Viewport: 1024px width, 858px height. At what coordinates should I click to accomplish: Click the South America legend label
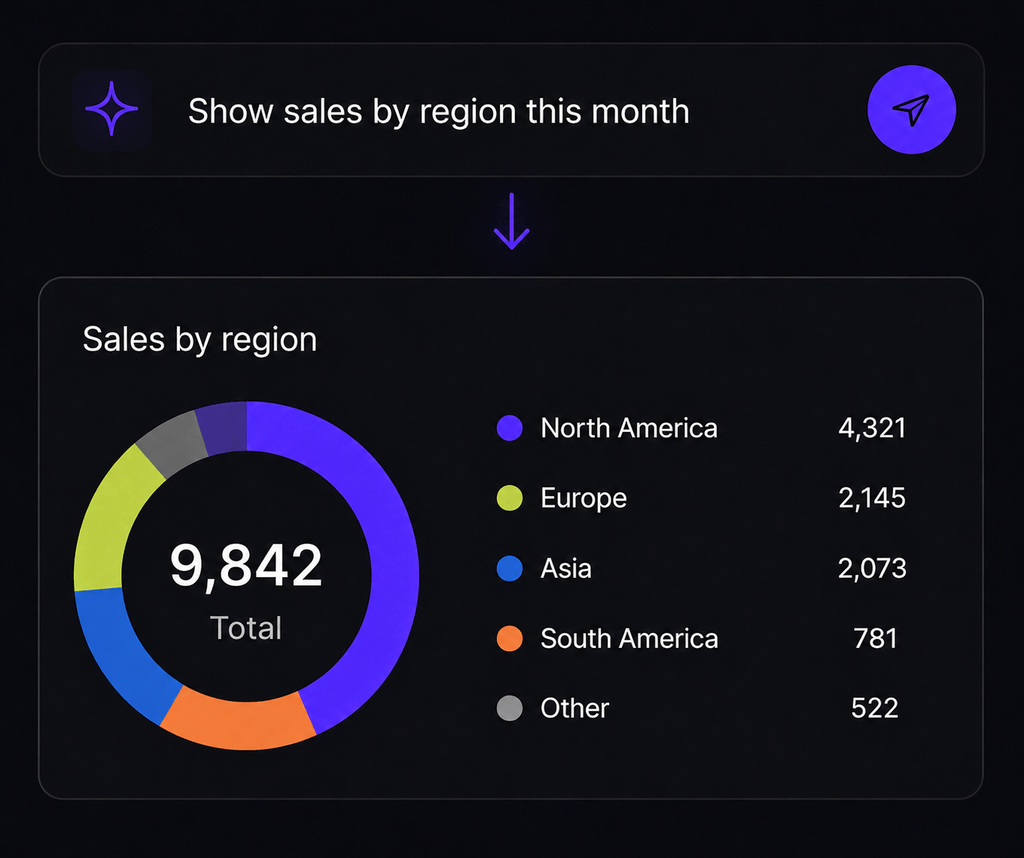tap(629, 639)
